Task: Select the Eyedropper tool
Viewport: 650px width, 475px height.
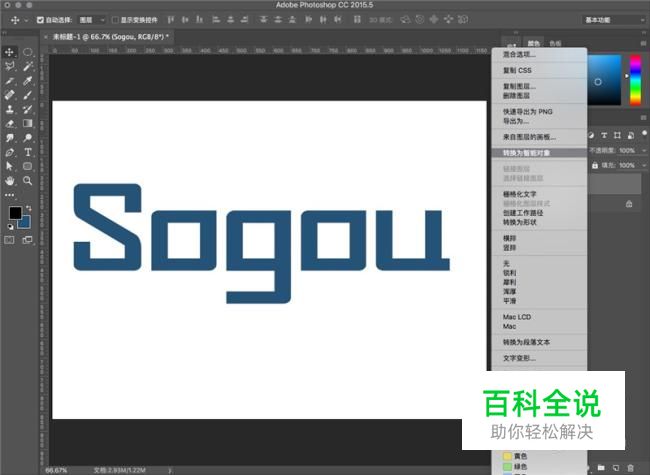Action: click(x=27, y=81)
